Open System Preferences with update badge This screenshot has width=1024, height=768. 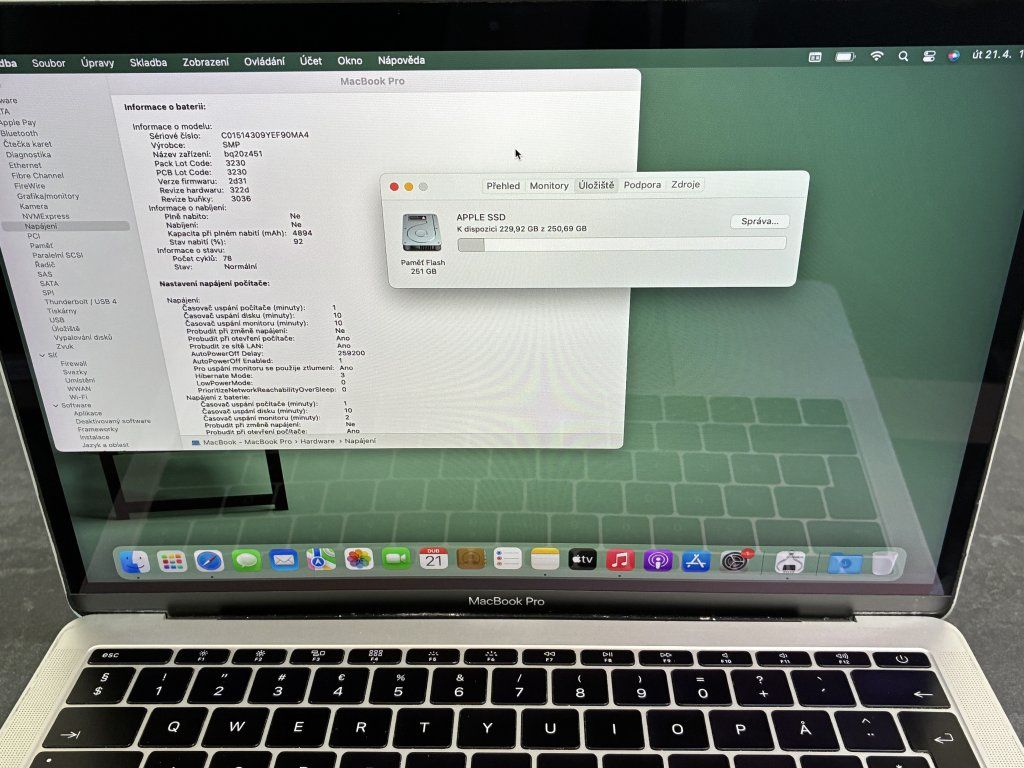[x=735, y=561]
